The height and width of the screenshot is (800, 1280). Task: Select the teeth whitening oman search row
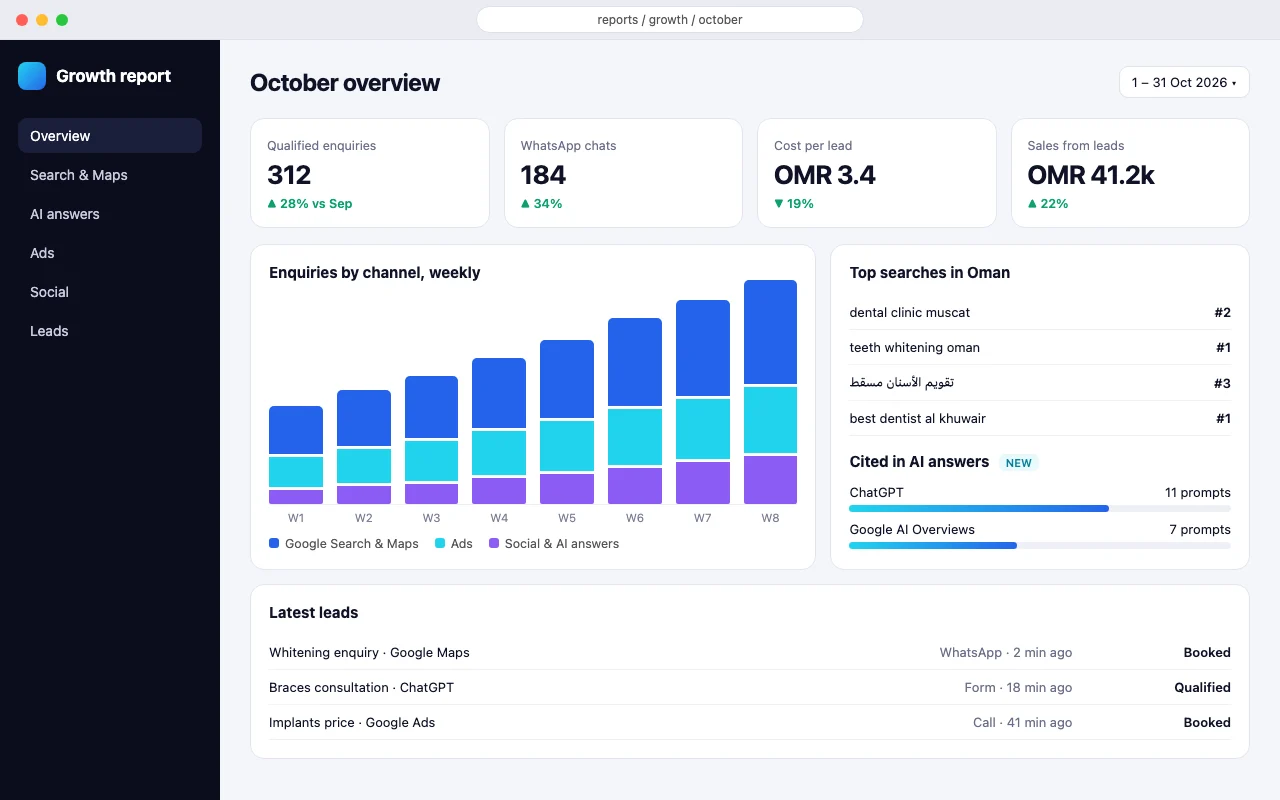1040,347
